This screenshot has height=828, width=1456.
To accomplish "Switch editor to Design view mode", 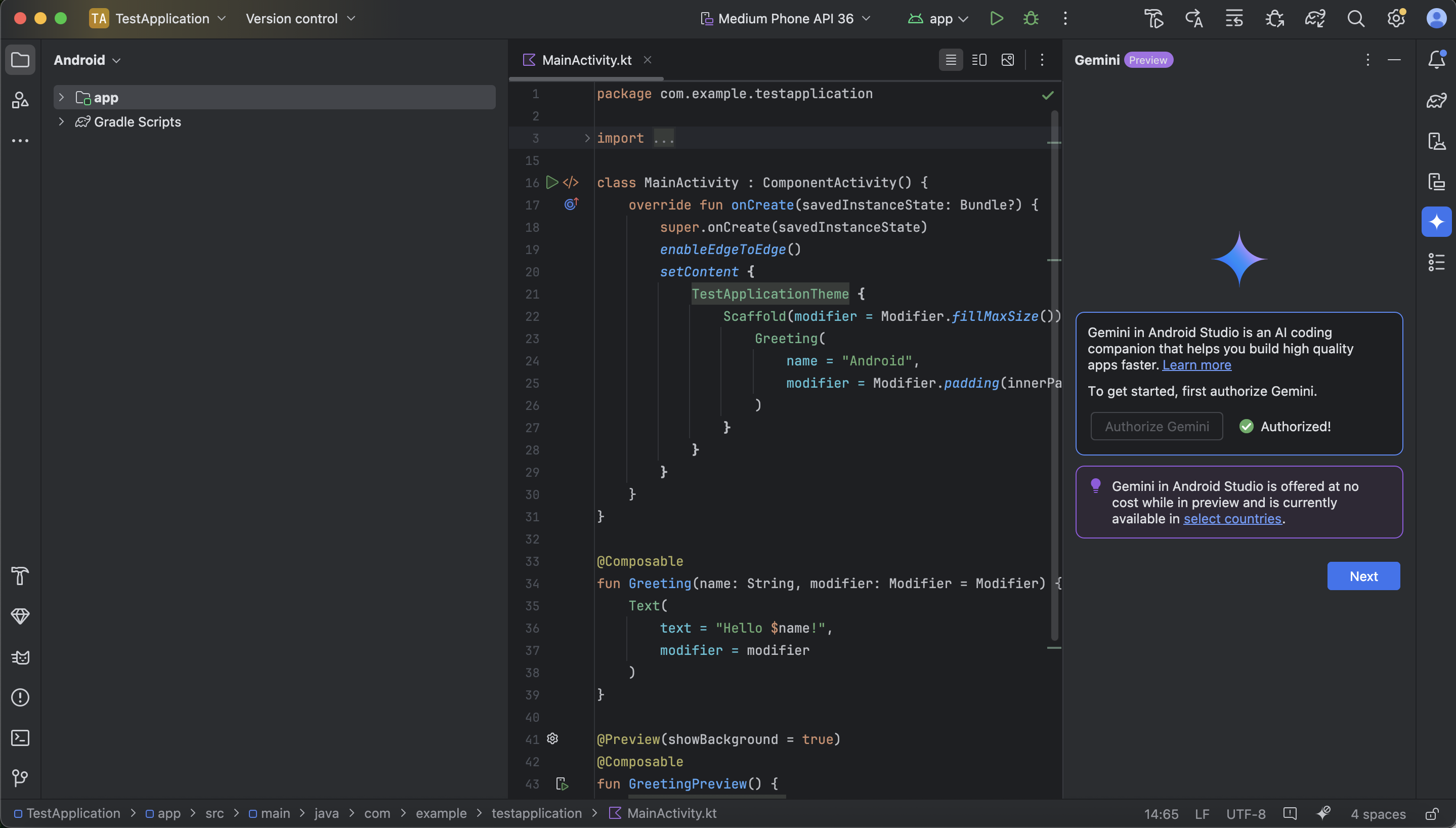I will [x=1008, y=60].
